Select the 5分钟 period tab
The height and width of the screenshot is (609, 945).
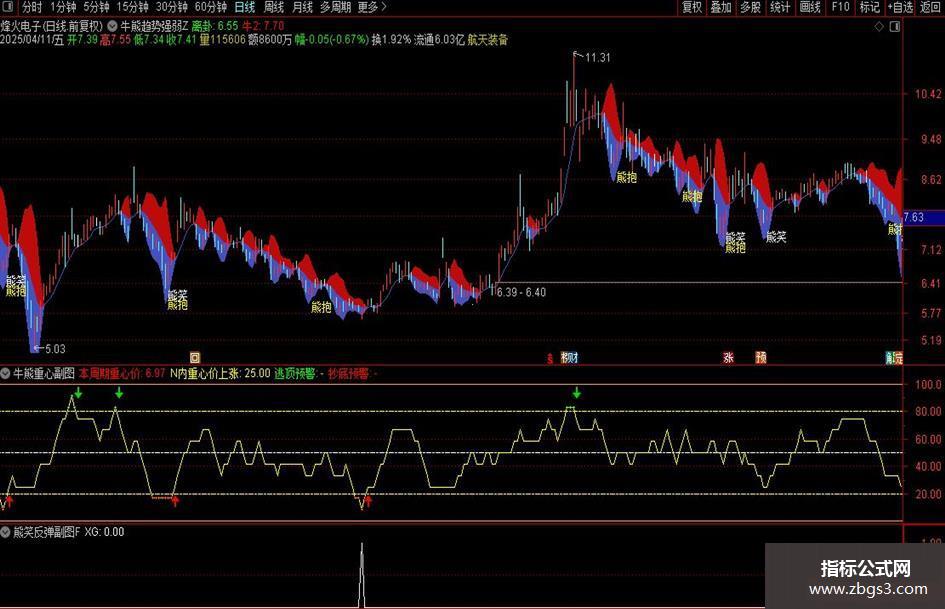click(96, 7)
